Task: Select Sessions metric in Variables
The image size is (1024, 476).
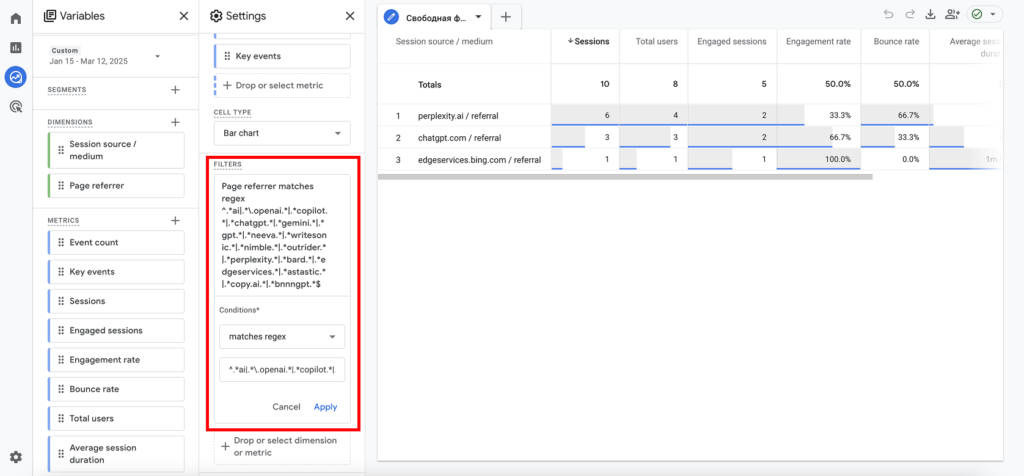Action: pos(116,301)
